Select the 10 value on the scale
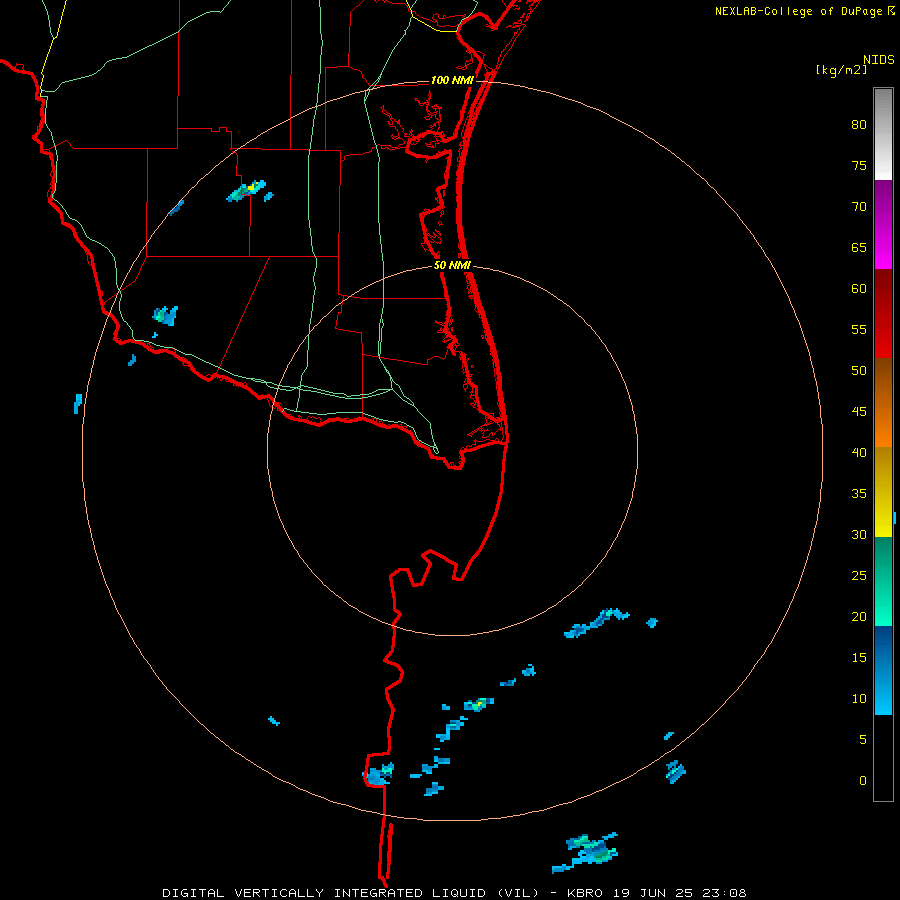 pos(859,699)
